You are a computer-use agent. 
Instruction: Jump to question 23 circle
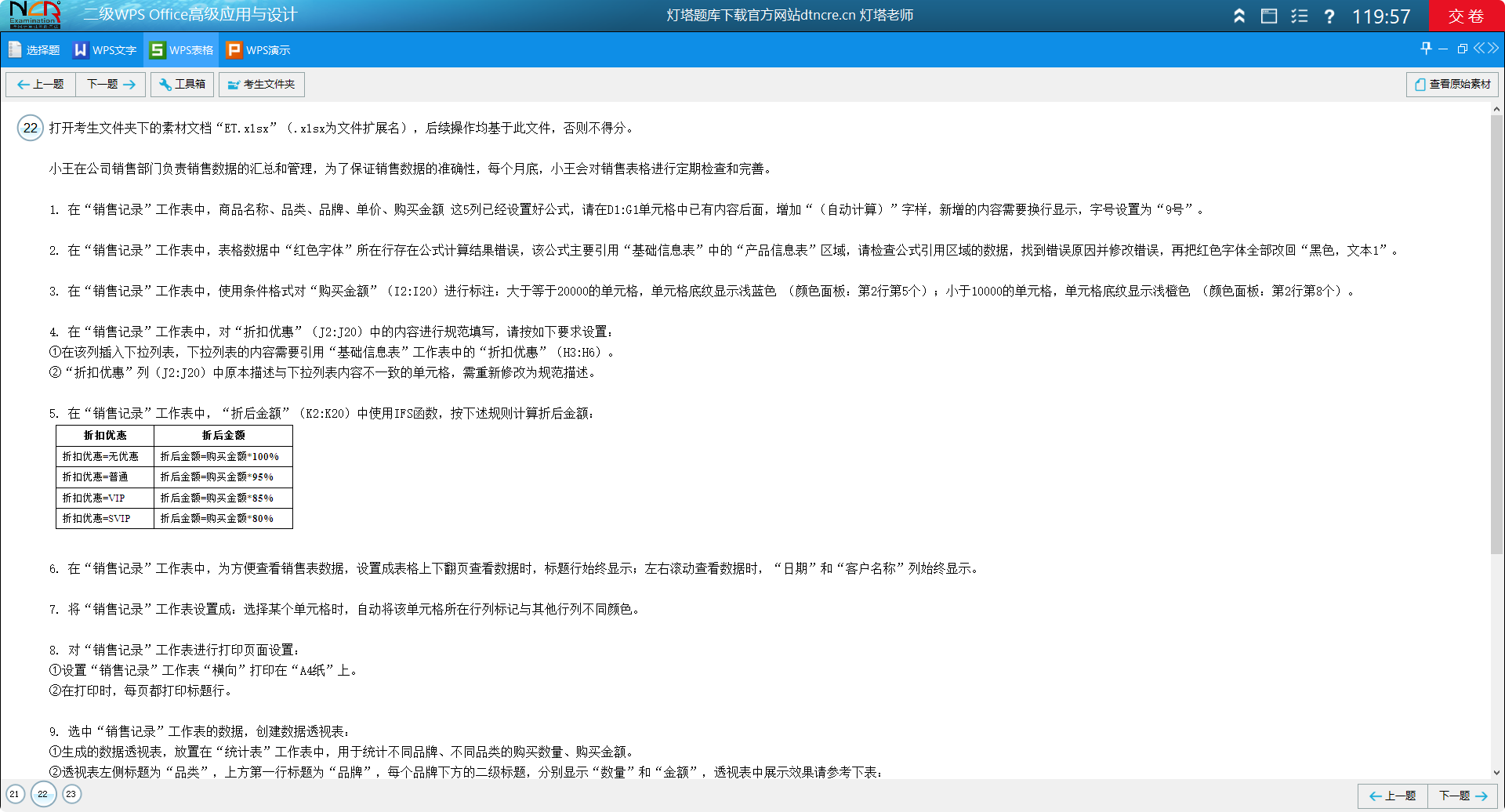71,794
